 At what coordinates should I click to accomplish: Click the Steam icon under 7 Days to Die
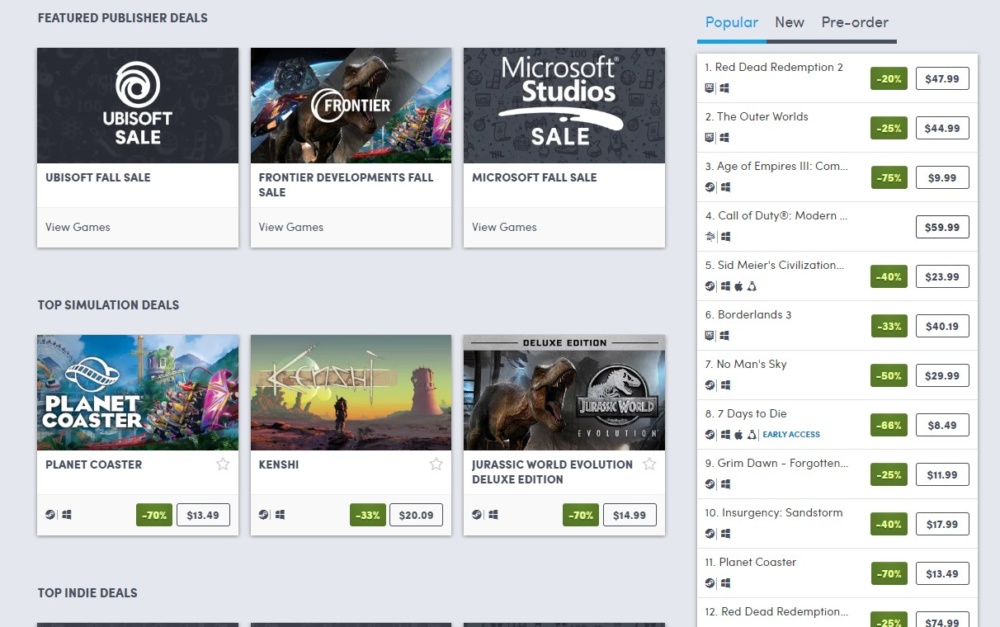710,434
